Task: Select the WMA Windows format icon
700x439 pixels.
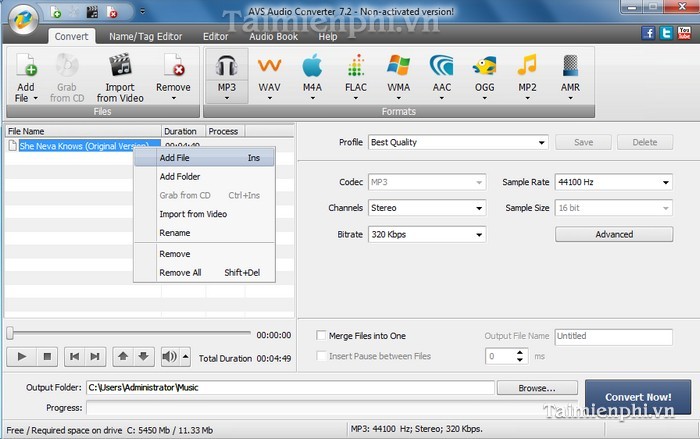Action: [398, 66]
